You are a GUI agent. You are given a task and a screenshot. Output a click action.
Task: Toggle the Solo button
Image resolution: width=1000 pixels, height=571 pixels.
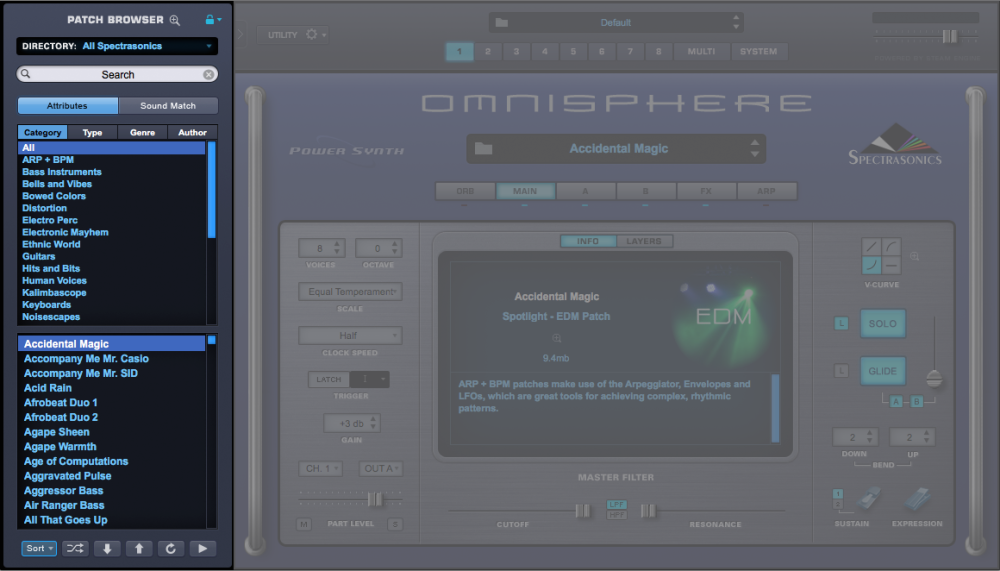pyautogui.click(x=883, y=323)
